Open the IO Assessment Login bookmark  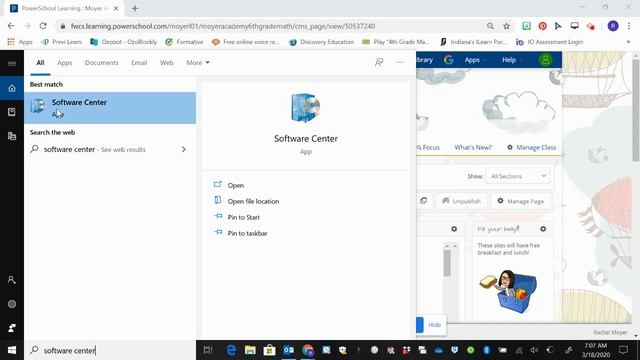pyautogui.click(x=549, y=42)
